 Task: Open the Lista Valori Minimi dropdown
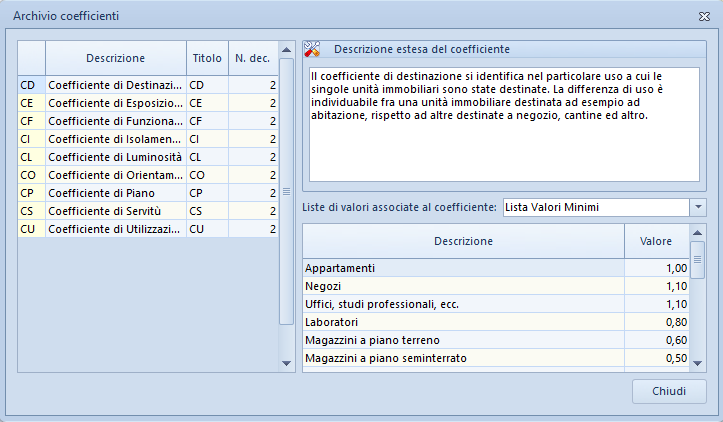[x=698, y=207]
